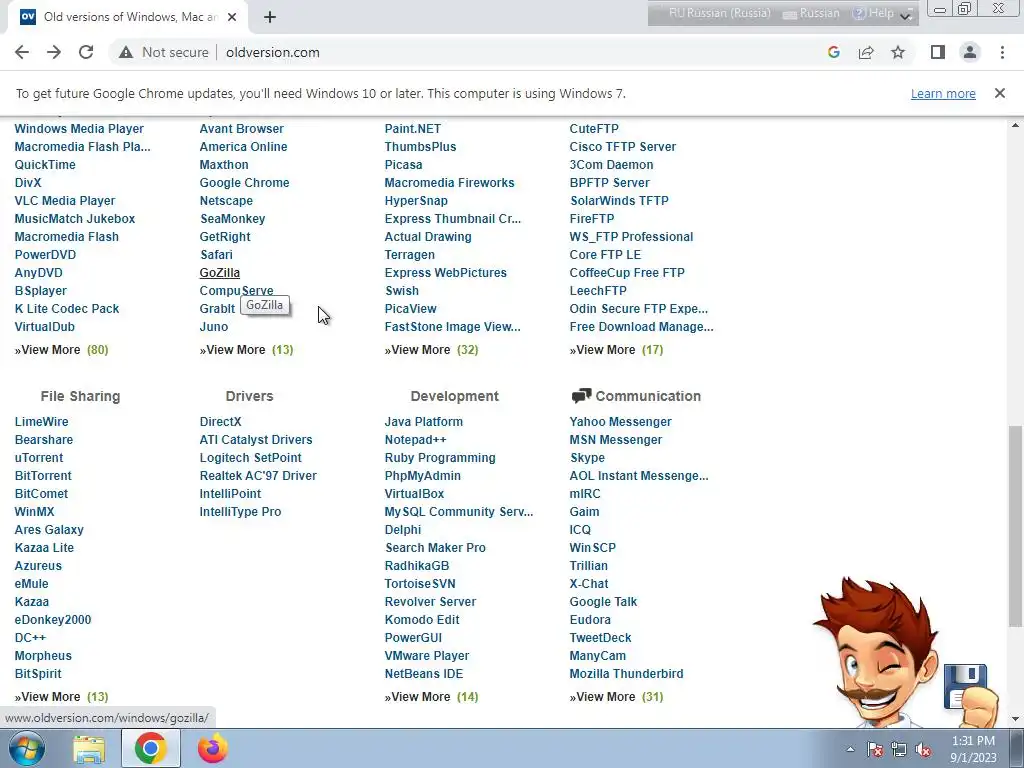Open the Notepad++ link
This screenshot has height=768, width=1024.
(415, 440)
